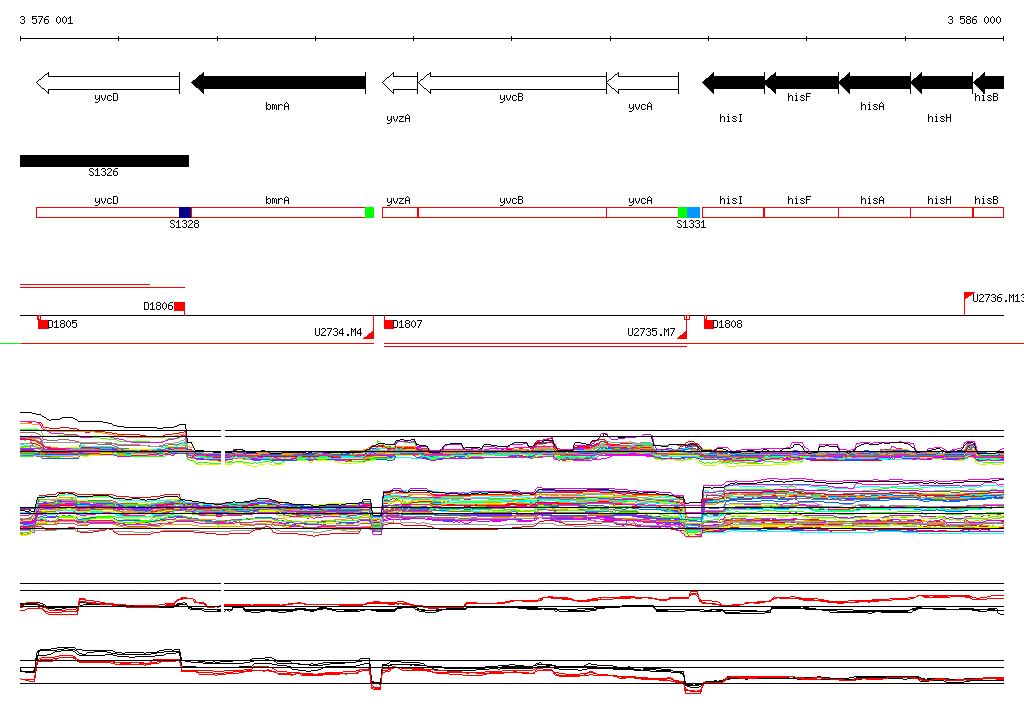This screenshot has height=714, width=1024.
Task: Click the S1328 text label
Action: pos(184,224)
